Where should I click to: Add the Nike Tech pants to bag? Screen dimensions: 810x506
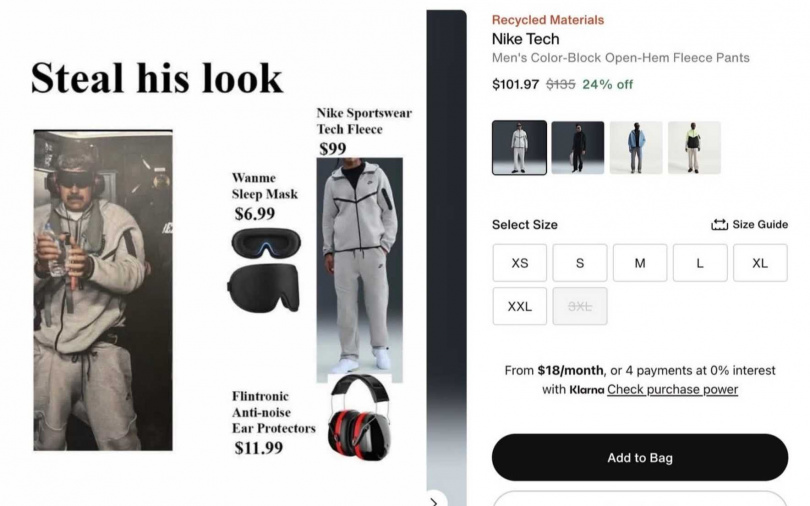tap(640, 457)
